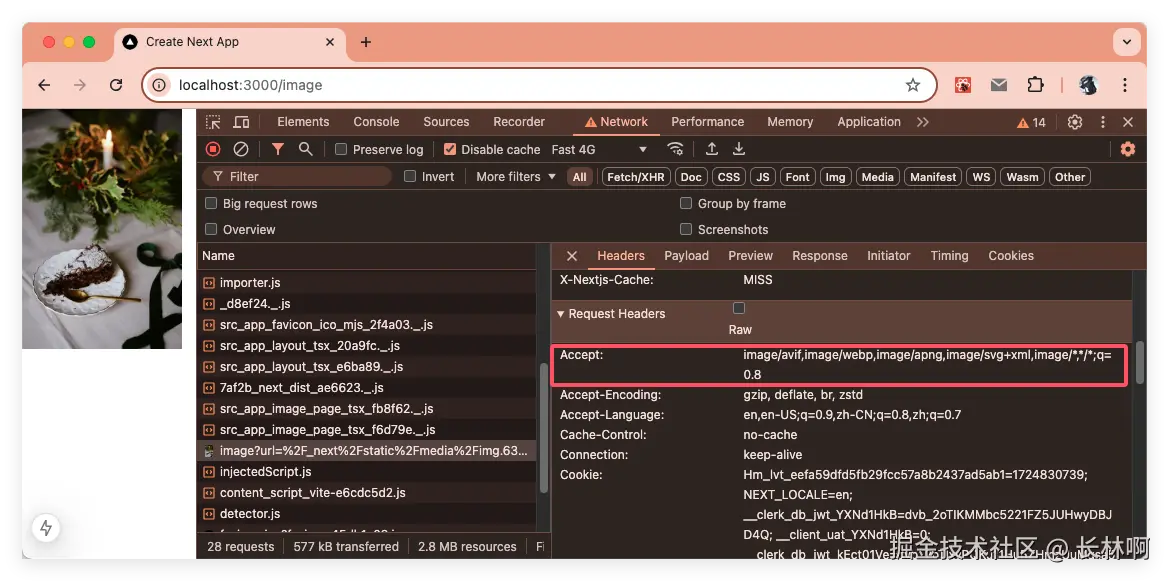Click the network Filter text field
This screenshot has height=581, width=1169.
pos(297,177)
